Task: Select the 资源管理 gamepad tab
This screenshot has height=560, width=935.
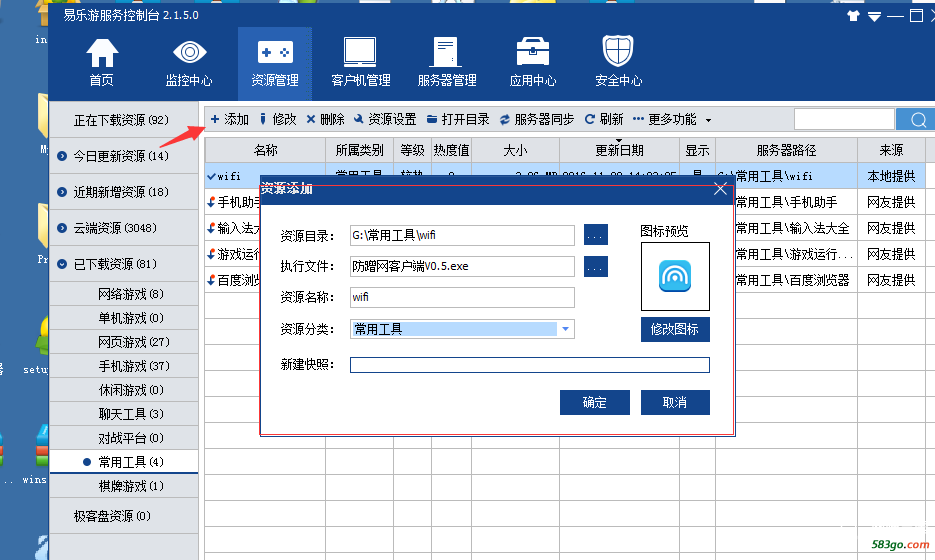Action: coord(275,63)
